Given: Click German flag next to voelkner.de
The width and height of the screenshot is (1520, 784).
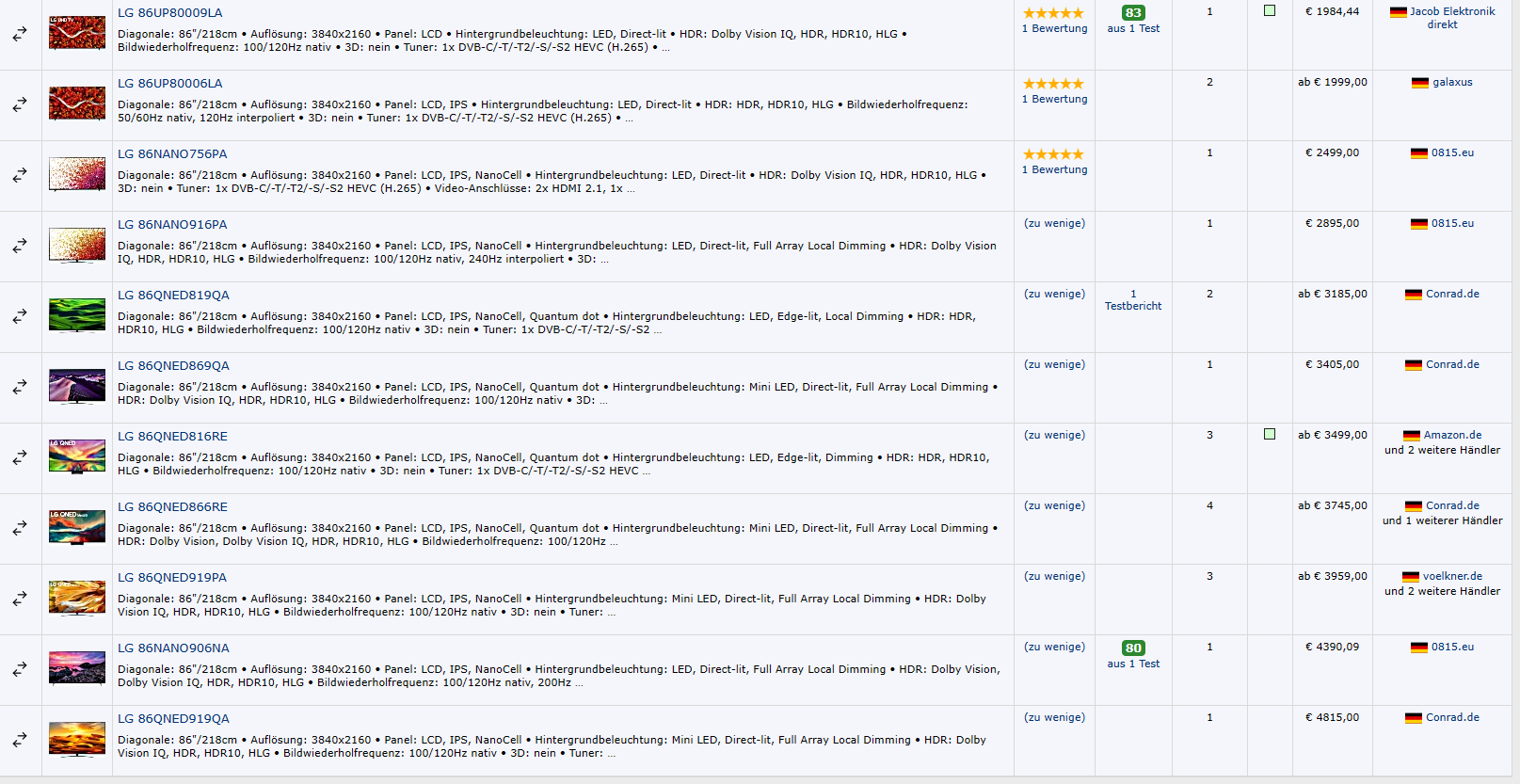Looking at the screenshot, I should (x=1411, y=577).
